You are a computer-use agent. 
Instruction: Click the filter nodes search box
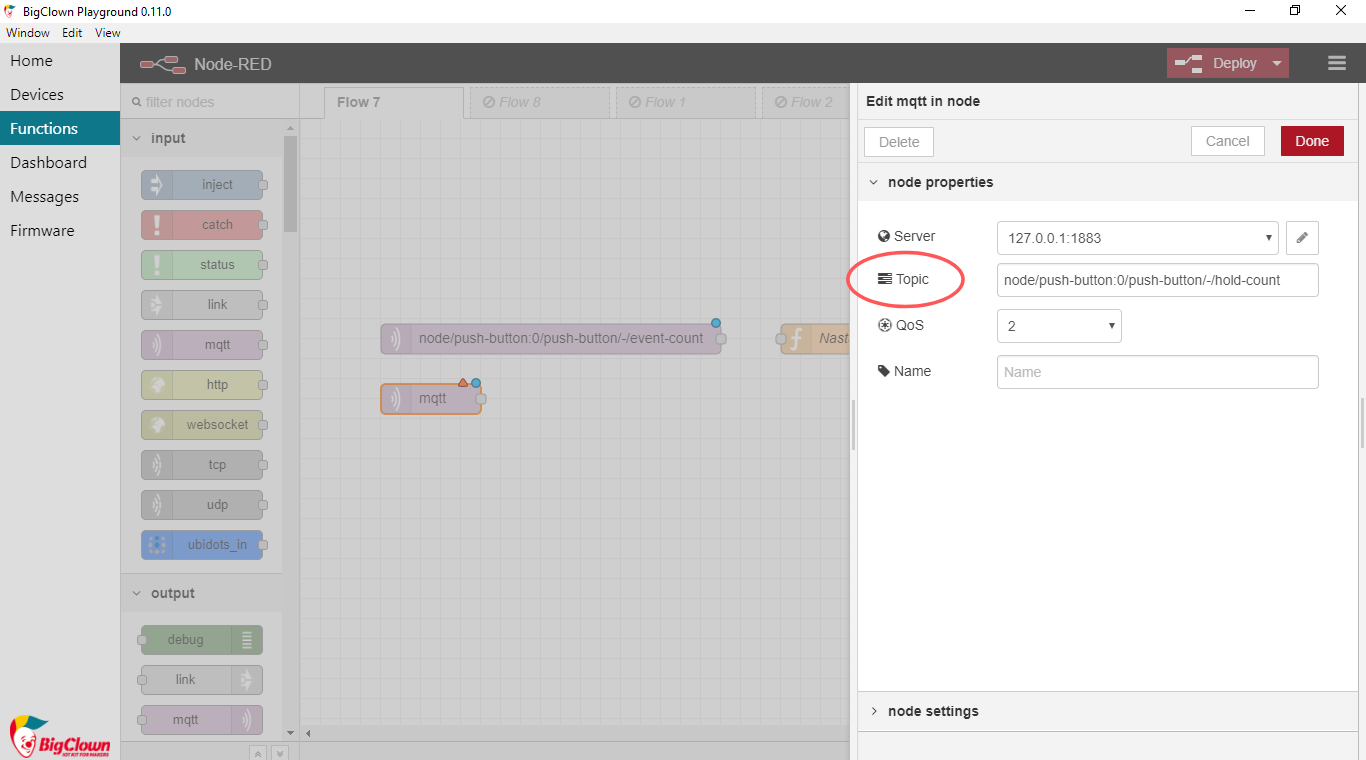pyautogui.click(x=210, y=102)
